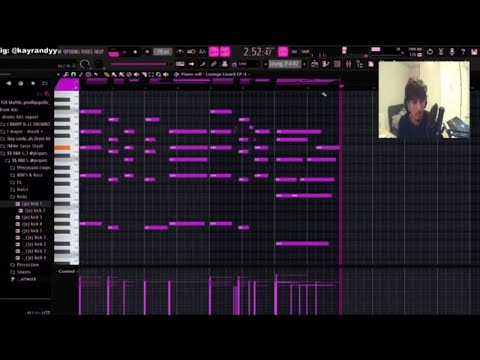Viewport: 480px width, 360px height.
Task: Expand the Fx folder in browser
Action: (x=19, y=182)
